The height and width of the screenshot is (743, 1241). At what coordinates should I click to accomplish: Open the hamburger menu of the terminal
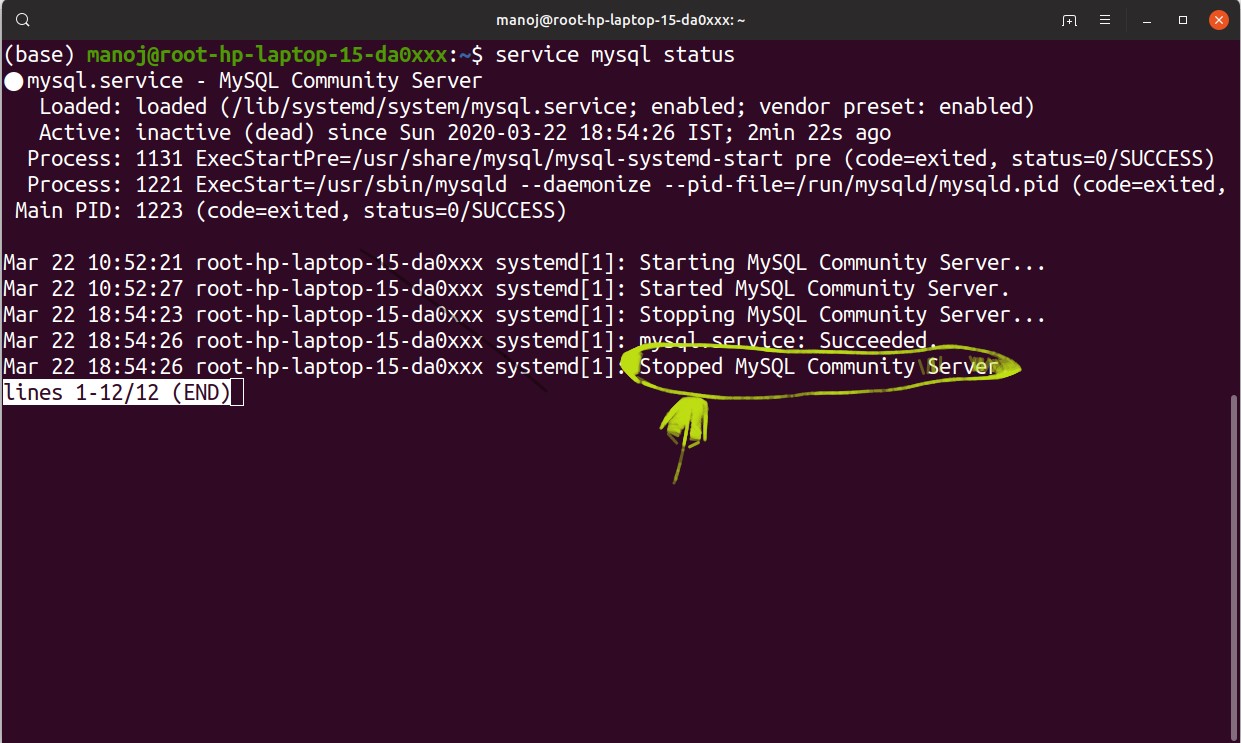(x=1106, y=19)
